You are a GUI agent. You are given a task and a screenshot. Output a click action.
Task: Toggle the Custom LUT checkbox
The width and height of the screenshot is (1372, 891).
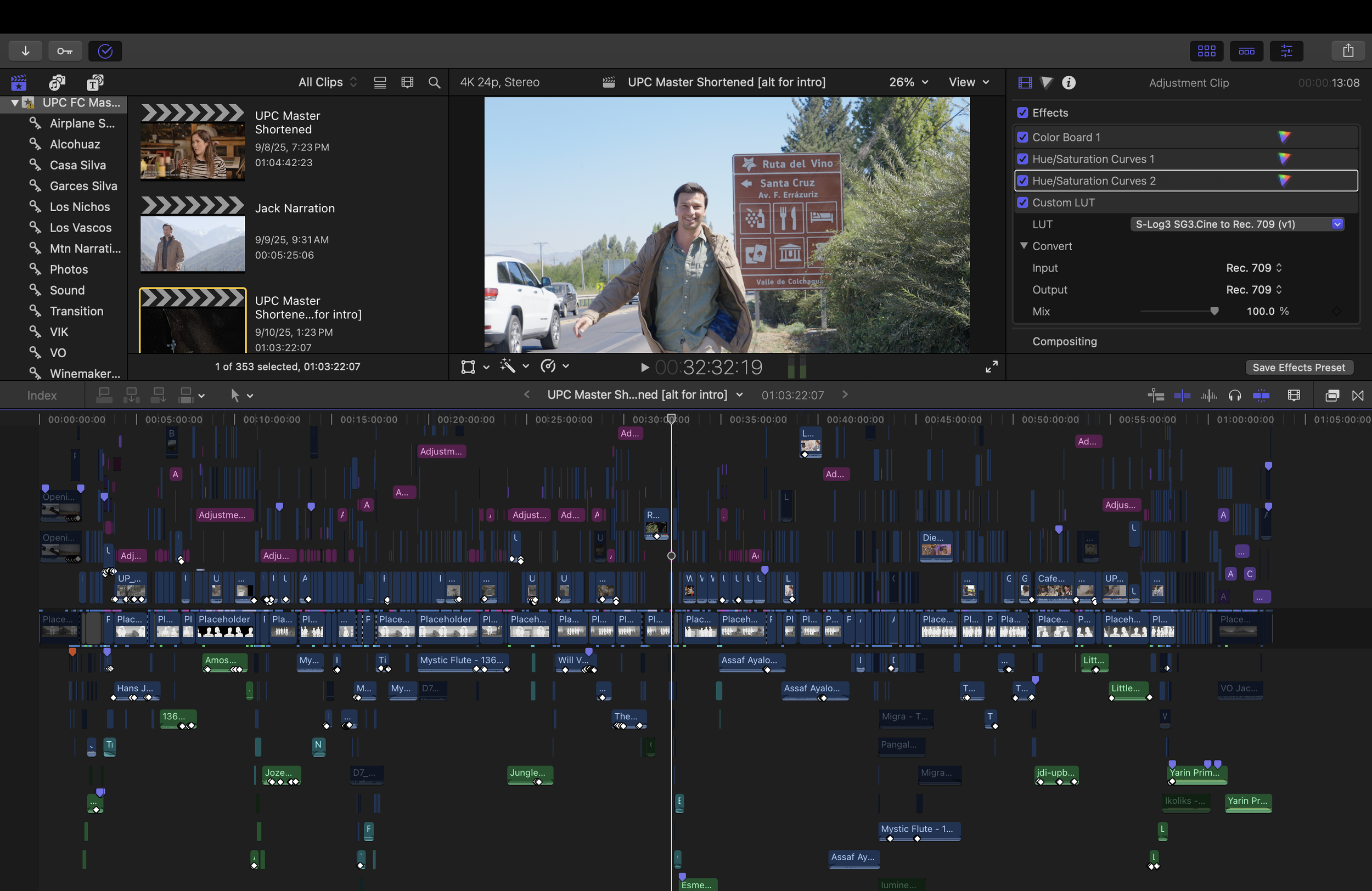tap(1022, 202)
